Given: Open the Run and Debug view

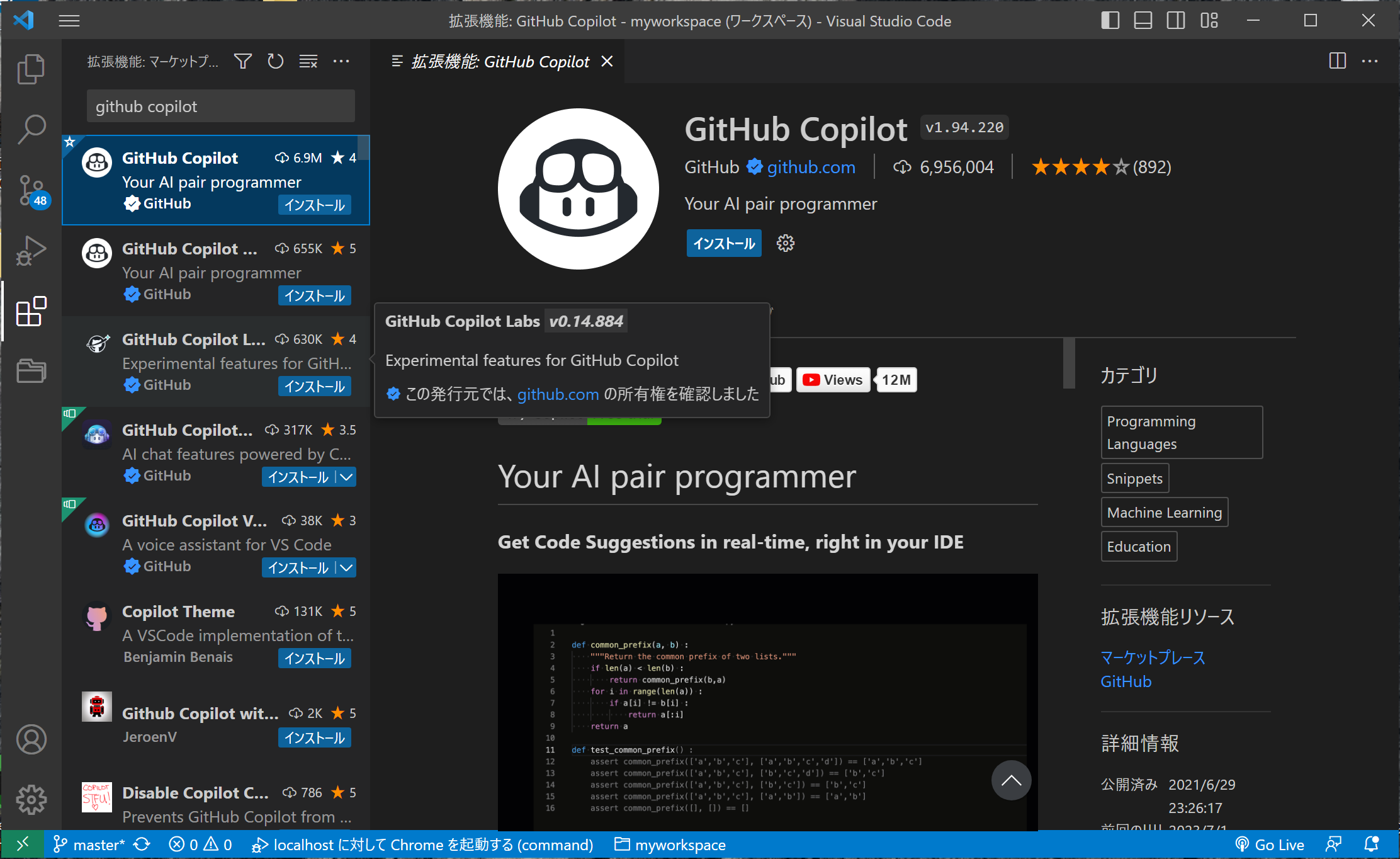Looking at the screenshot, I should pyautogui.click(x=31, y=251).
